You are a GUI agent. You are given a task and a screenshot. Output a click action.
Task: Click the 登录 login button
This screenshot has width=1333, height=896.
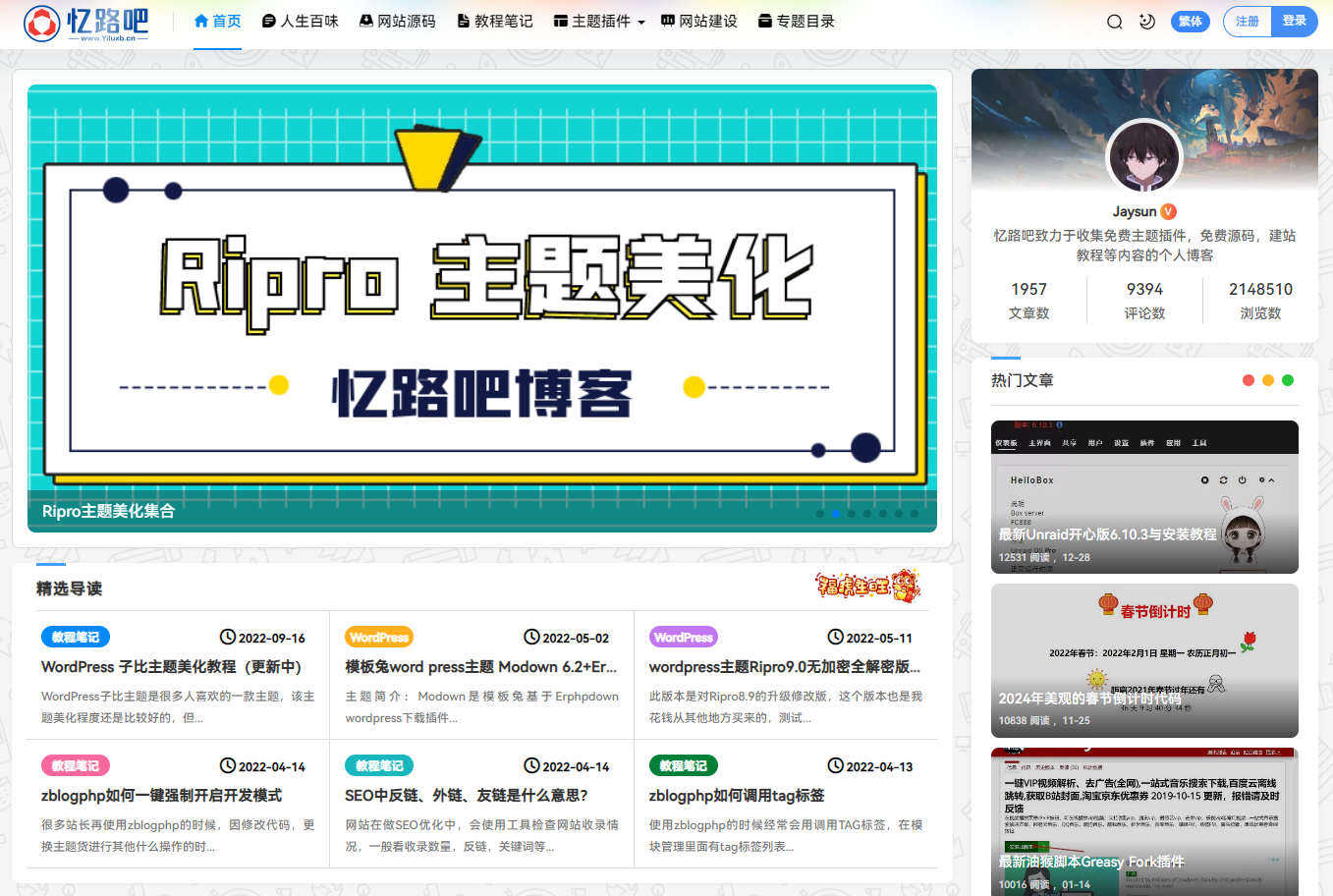(x=1295, y=21)
